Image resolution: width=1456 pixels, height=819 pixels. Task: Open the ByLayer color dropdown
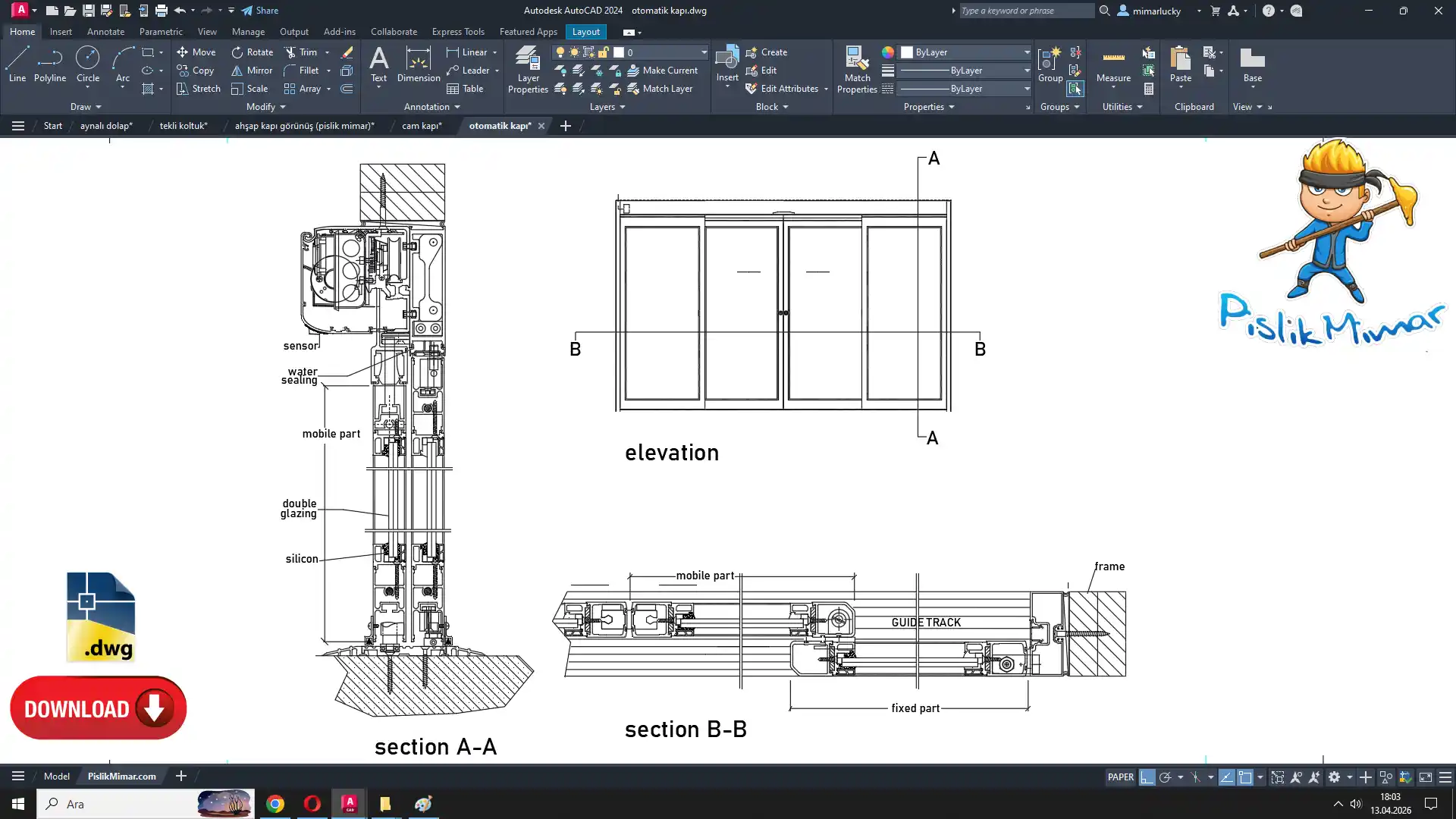1027,52
